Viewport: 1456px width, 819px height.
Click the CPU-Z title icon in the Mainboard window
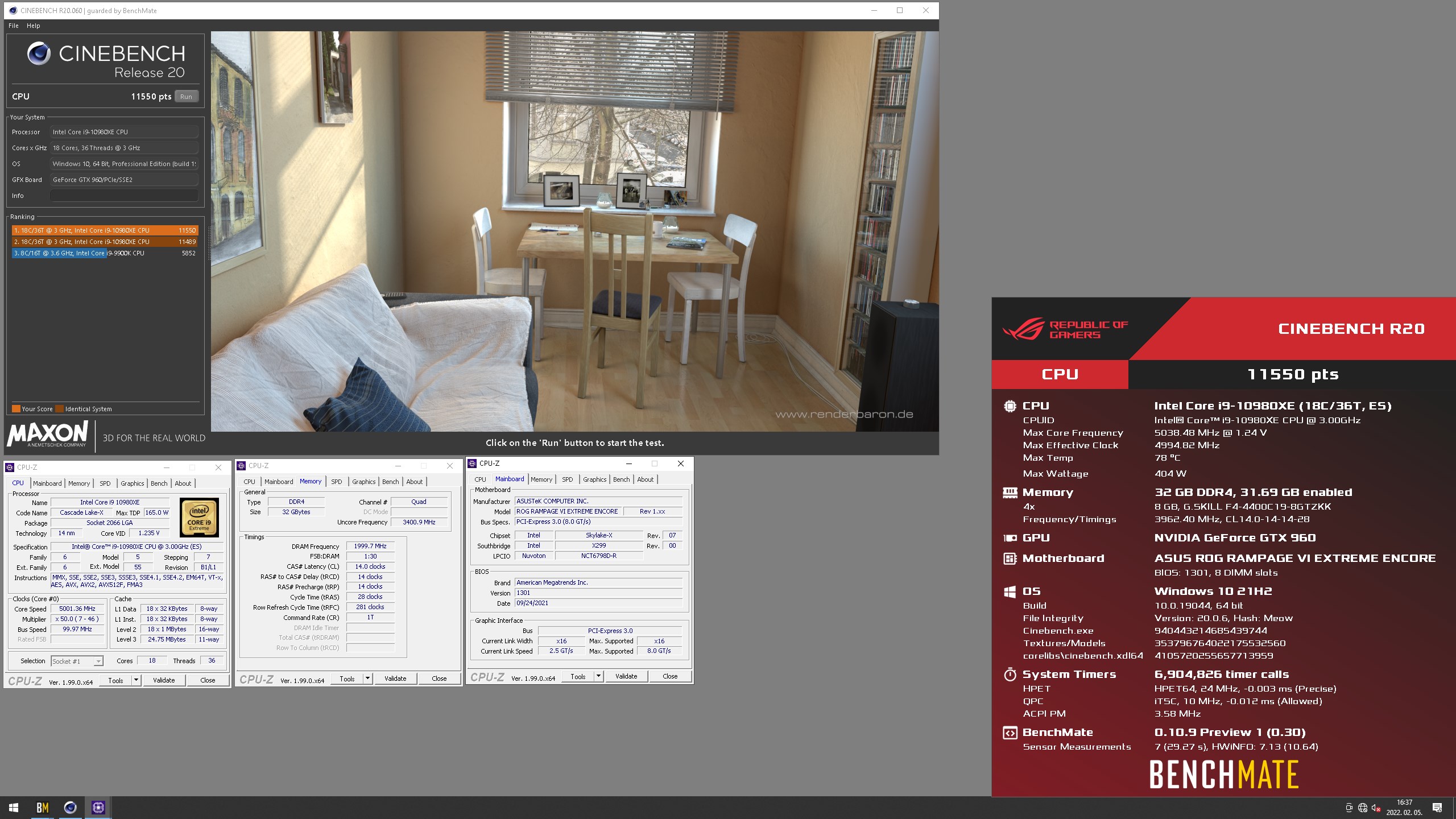[x=472, y=464]
